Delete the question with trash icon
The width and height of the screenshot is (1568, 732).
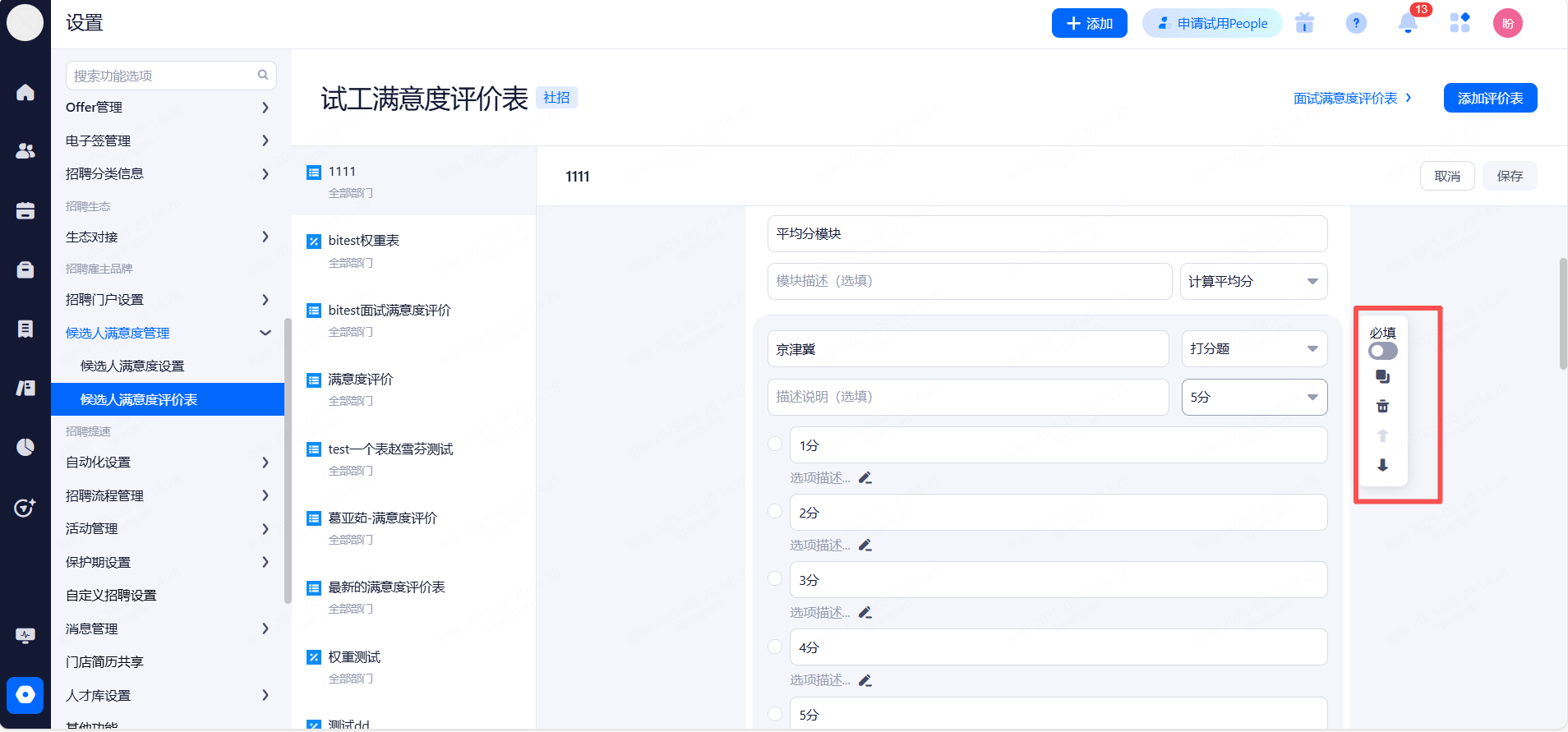[x=1382, y=407]
